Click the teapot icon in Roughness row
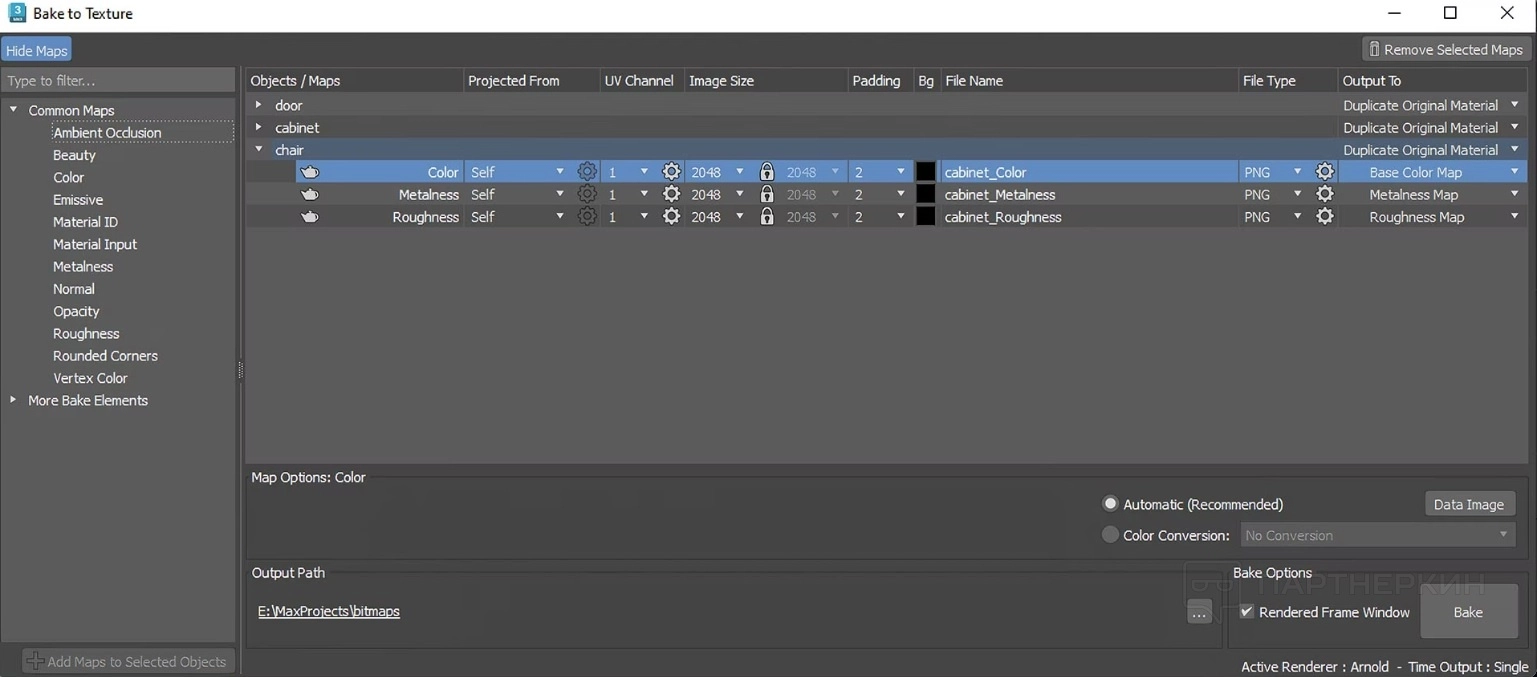The width and height of the screenshot is (1537, 677). coord(310,217)
